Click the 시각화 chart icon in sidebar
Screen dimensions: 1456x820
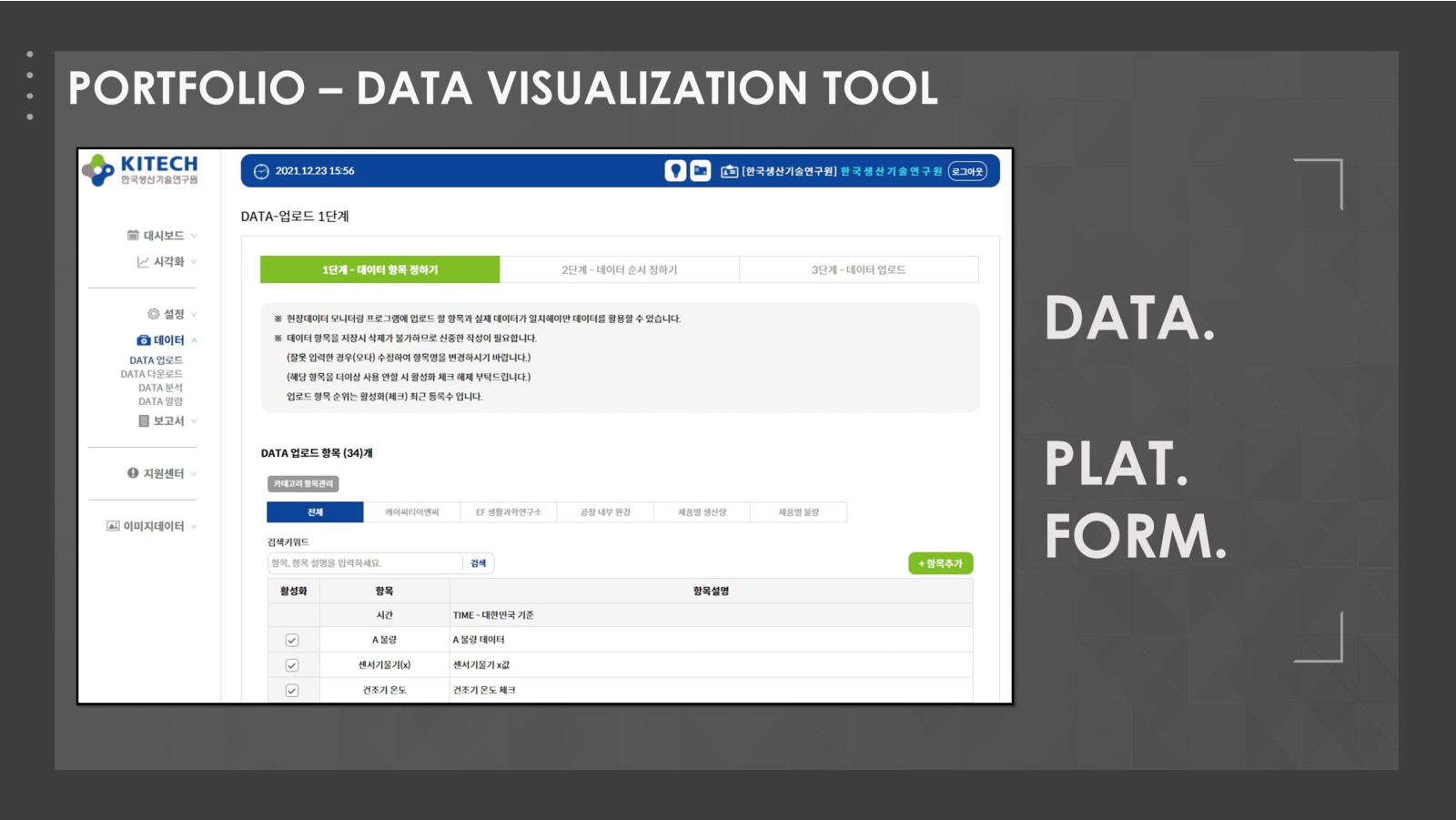(x=143, y=262)
